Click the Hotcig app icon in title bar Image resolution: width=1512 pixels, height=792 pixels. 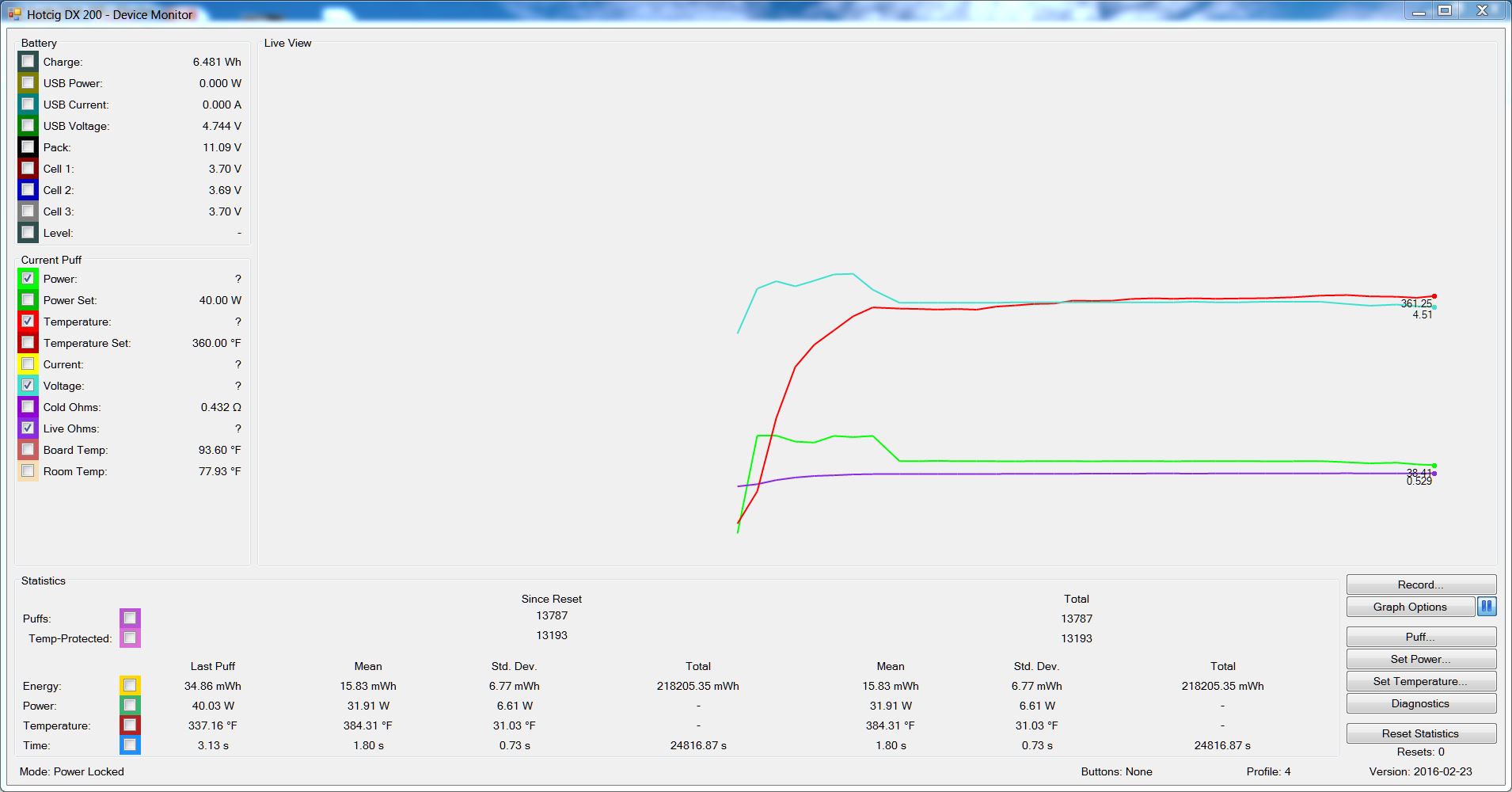point(14,14)
